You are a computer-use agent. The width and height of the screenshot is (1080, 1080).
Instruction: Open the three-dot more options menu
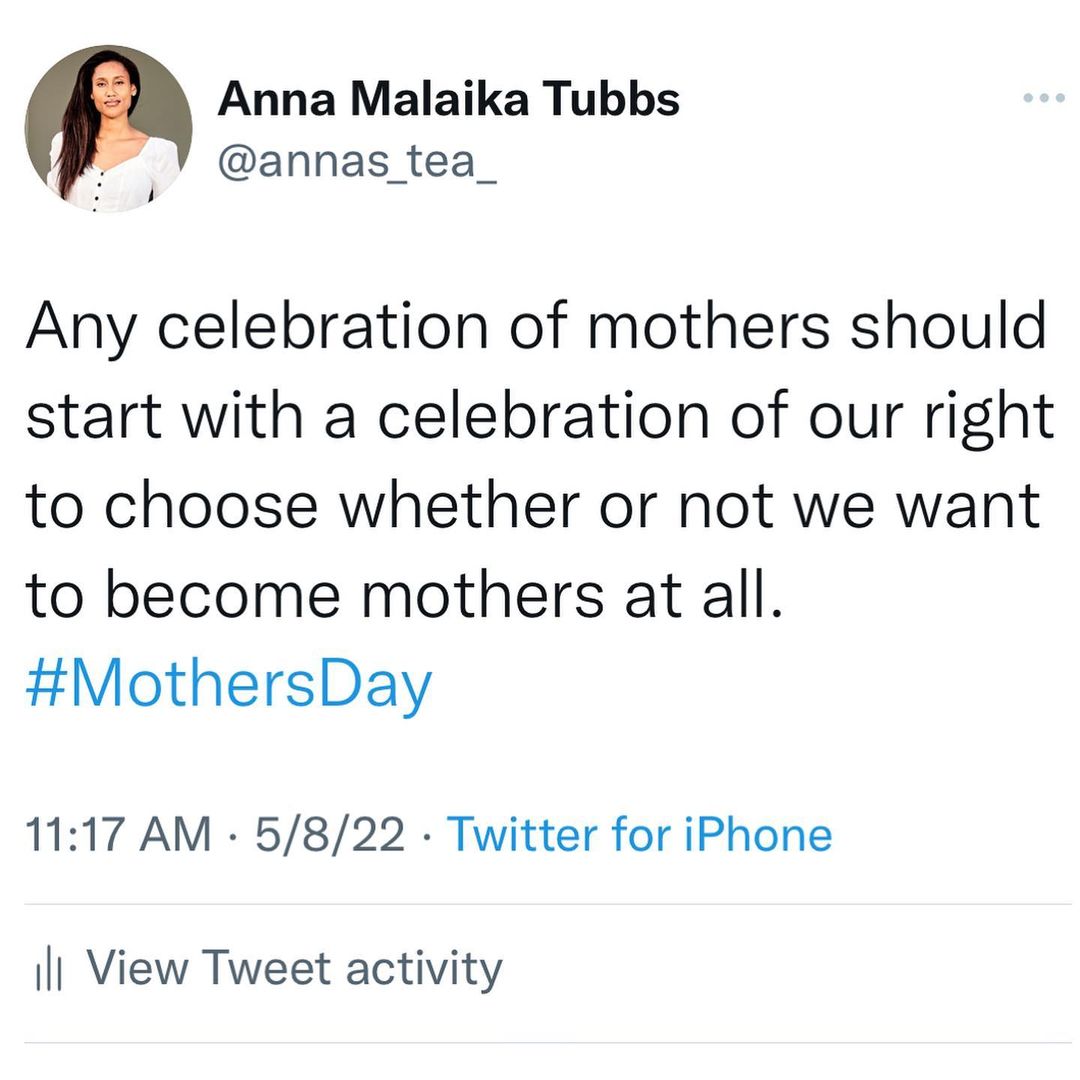pos(1045,98)
